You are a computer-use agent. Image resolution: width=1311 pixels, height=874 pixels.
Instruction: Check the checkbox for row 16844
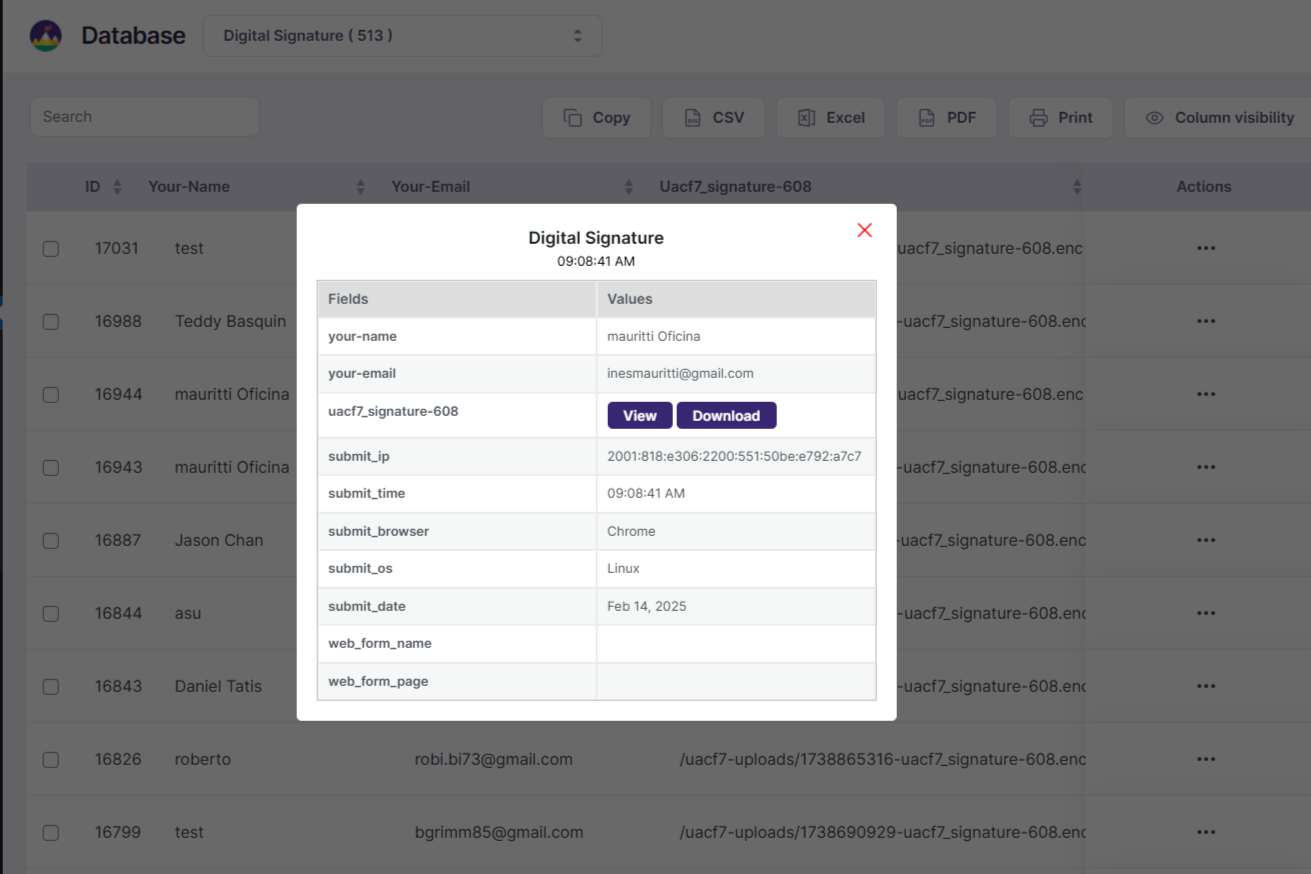(x=51, y=613)
